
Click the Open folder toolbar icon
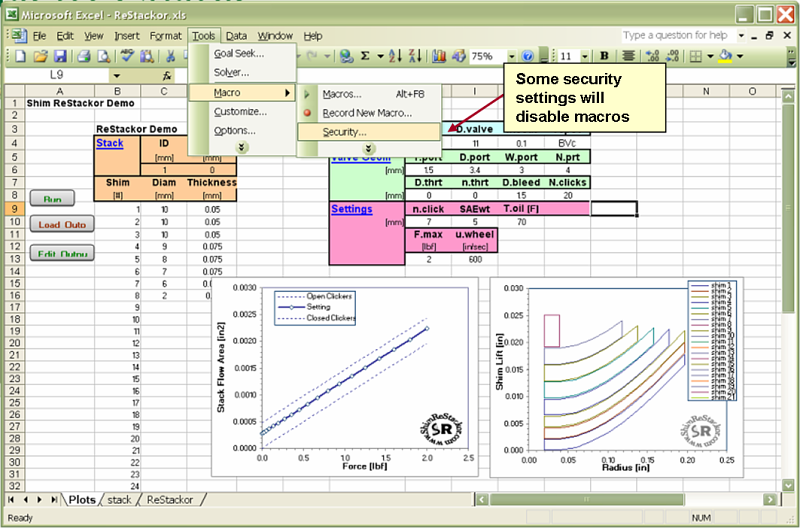[x=40, y=56]
